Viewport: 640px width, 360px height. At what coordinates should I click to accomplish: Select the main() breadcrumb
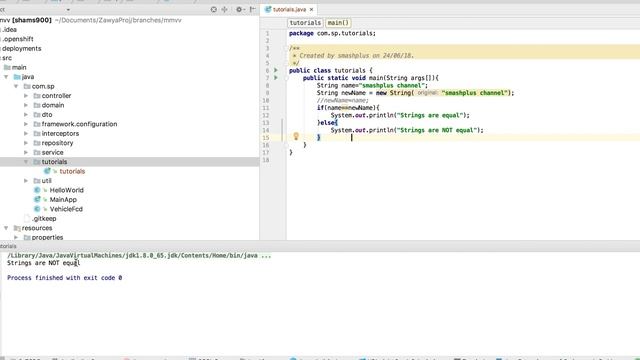338,23
